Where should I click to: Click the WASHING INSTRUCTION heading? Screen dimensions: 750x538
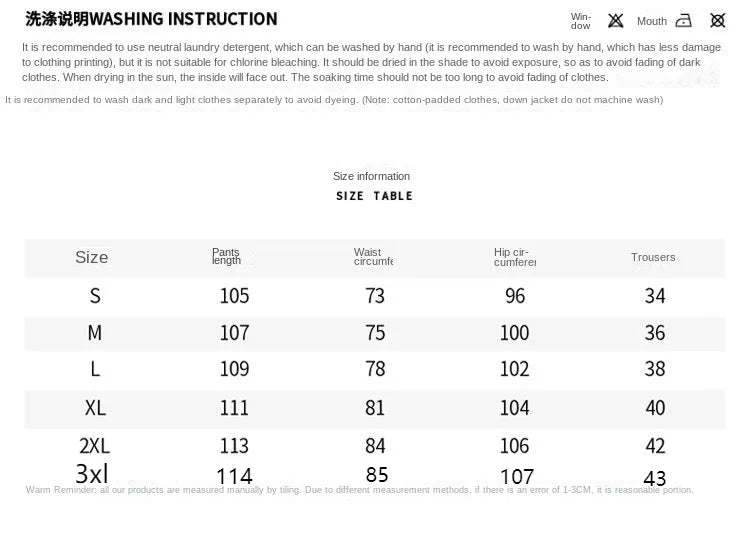coord(151,19)
